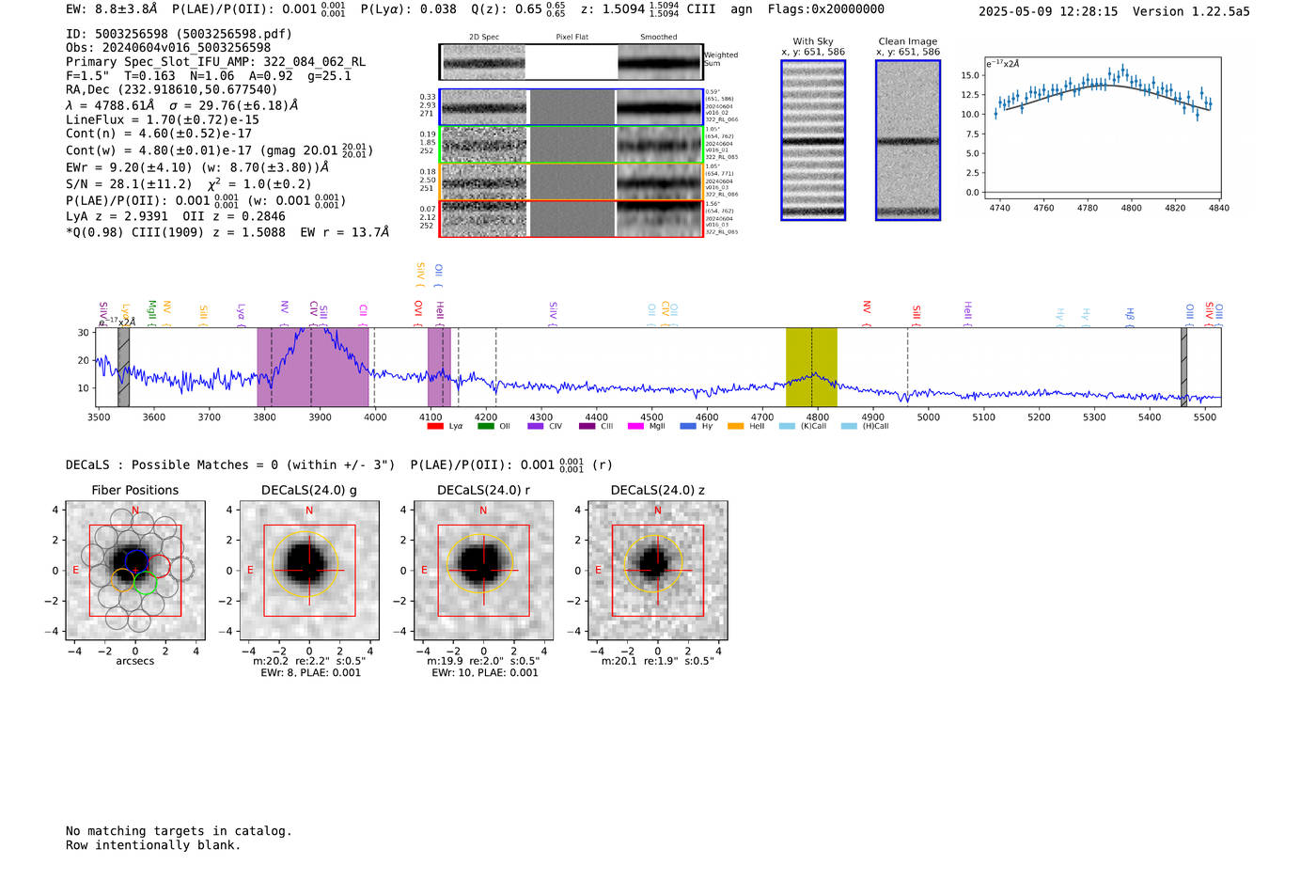Screen dimensions: 1316x896
Task: Click the CIV purple legend swatch
Action: pyautogui.click(x=536, y=426)
